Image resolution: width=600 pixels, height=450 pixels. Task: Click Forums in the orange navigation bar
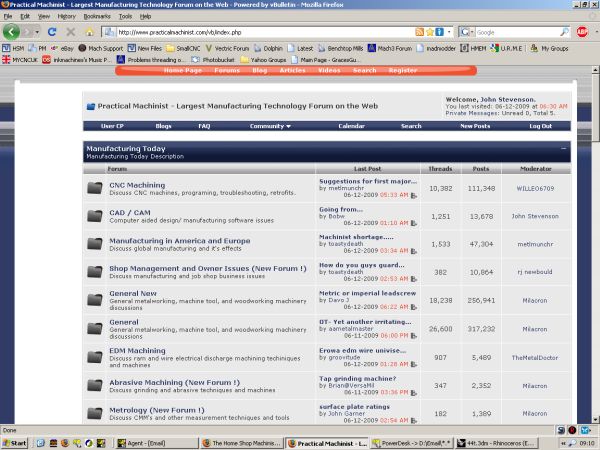point(227,70)
